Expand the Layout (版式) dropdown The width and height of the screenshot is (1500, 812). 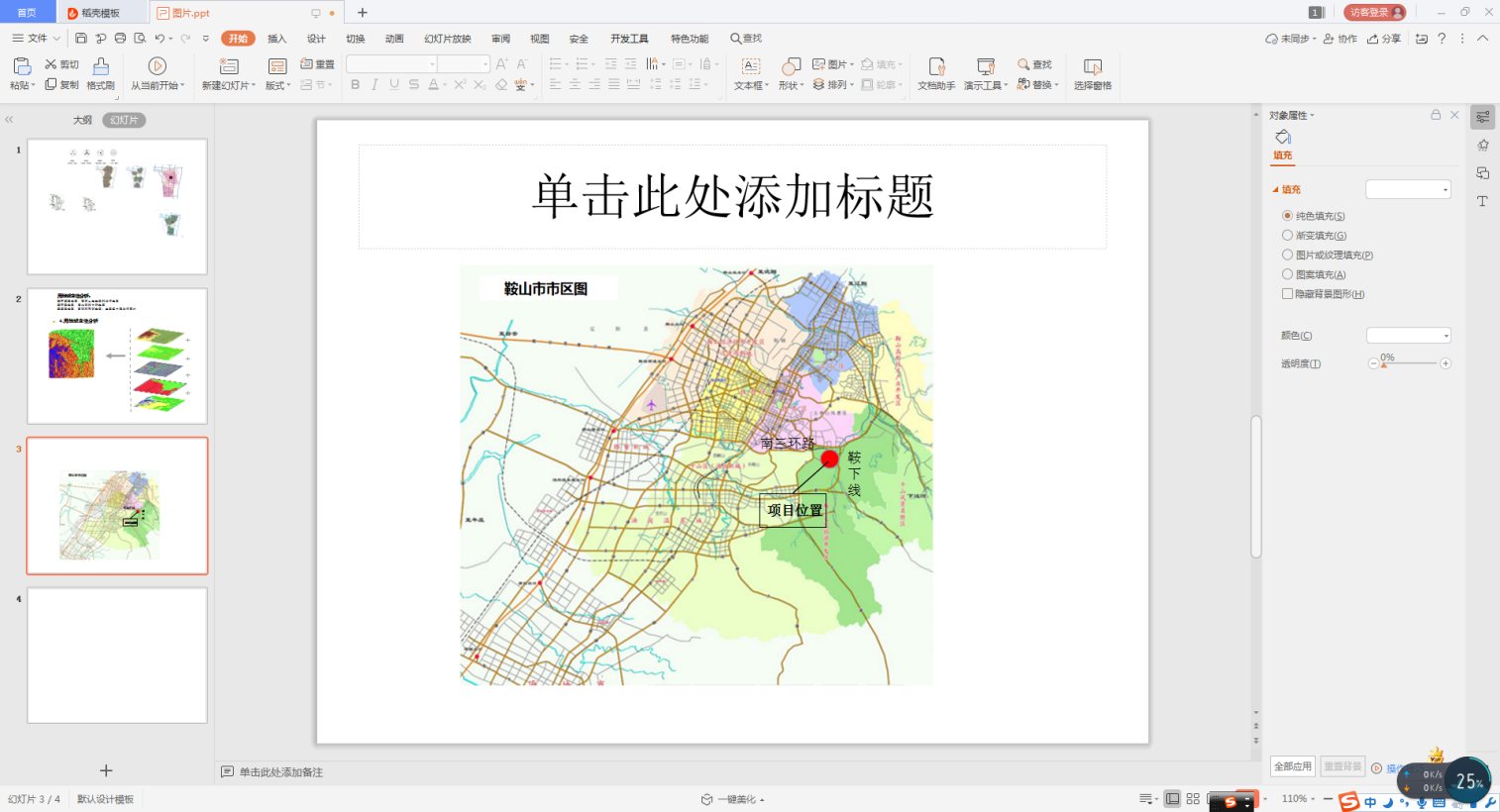[x=278, y=85]
